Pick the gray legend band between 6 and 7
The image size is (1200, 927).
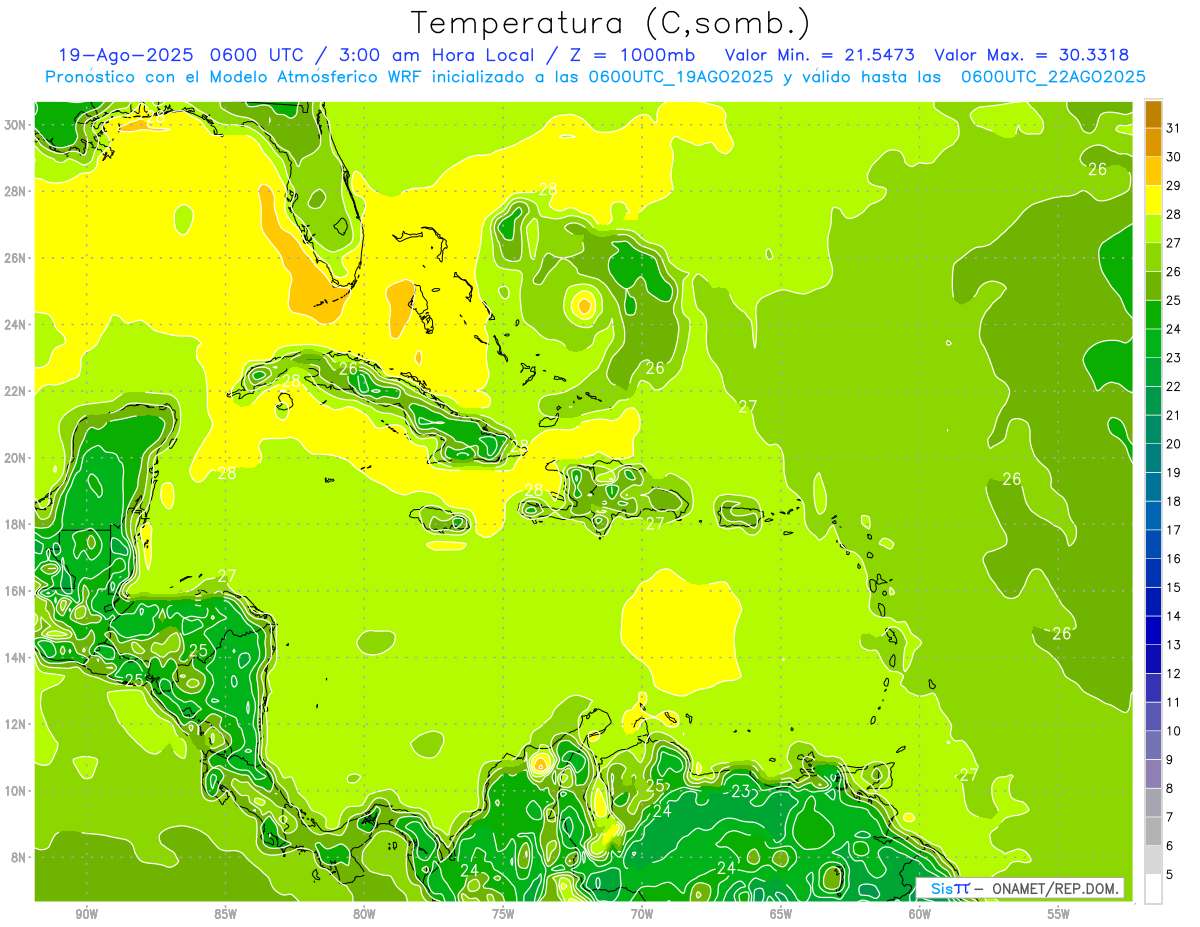(1153, 831)
